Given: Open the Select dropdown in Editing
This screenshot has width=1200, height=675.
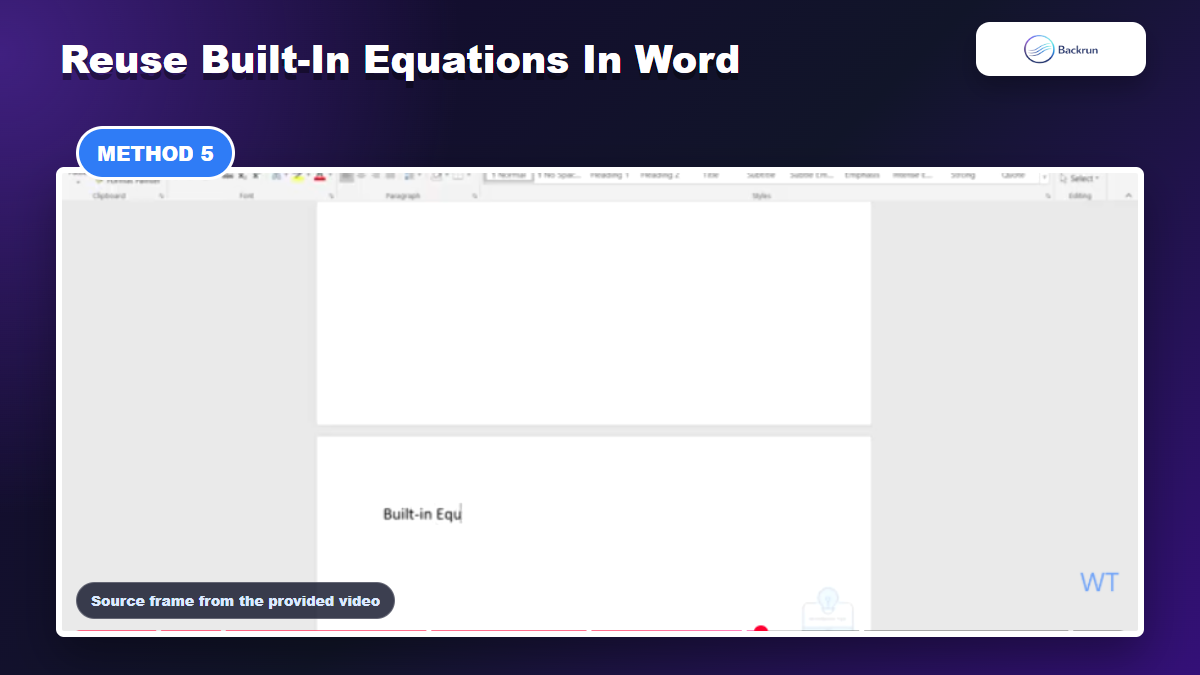Looking at the screenshot, I should [1080, 178].
